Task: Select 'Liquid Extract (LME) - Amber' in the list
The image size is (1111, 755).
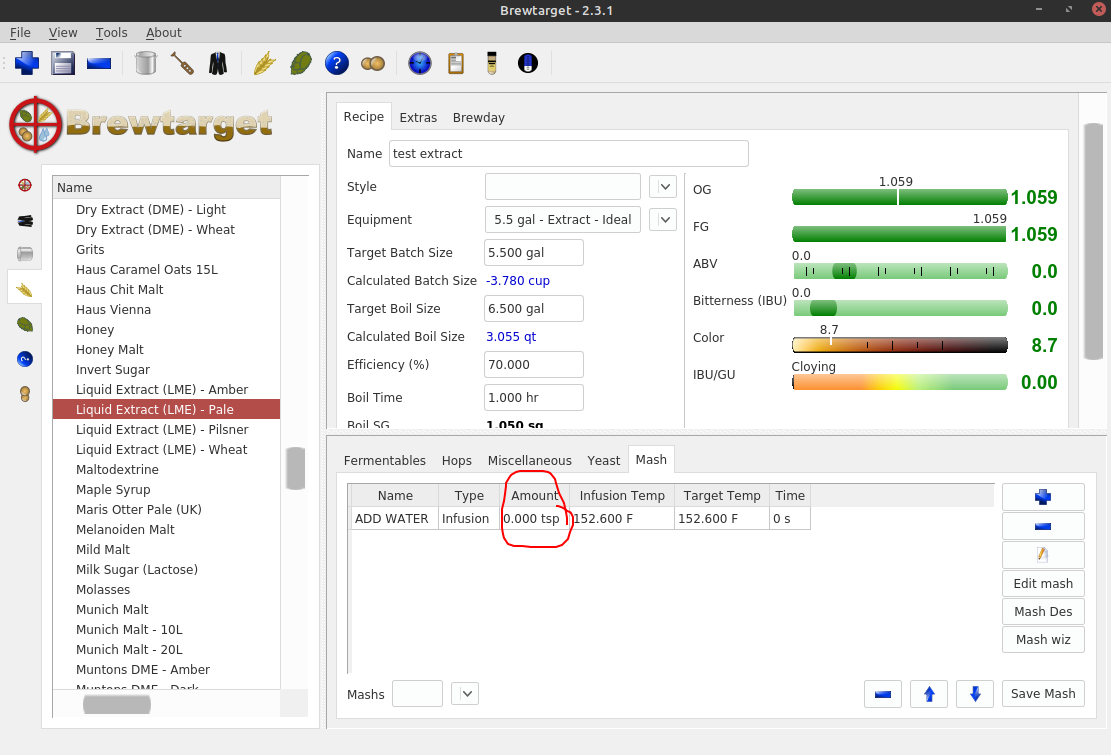Action: (x=162, y=390)
